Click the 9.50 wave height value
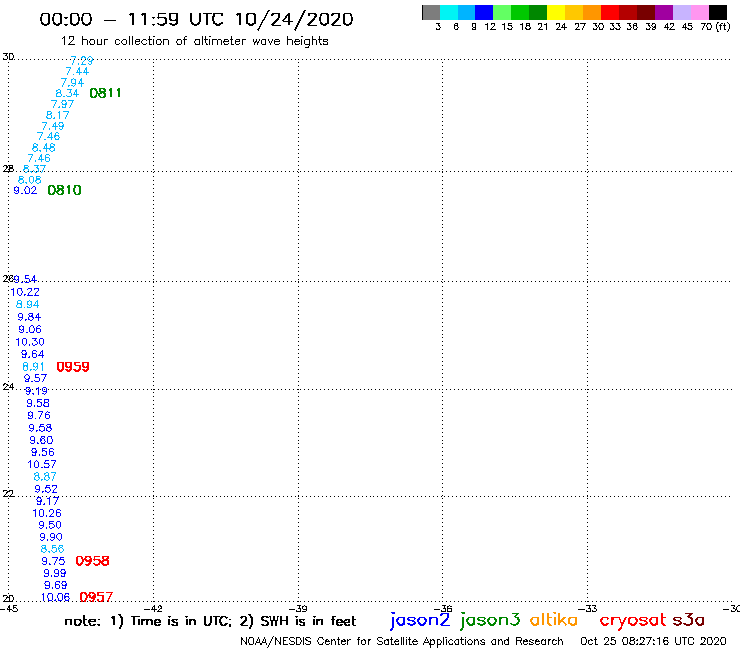 (x=50, y=525)
